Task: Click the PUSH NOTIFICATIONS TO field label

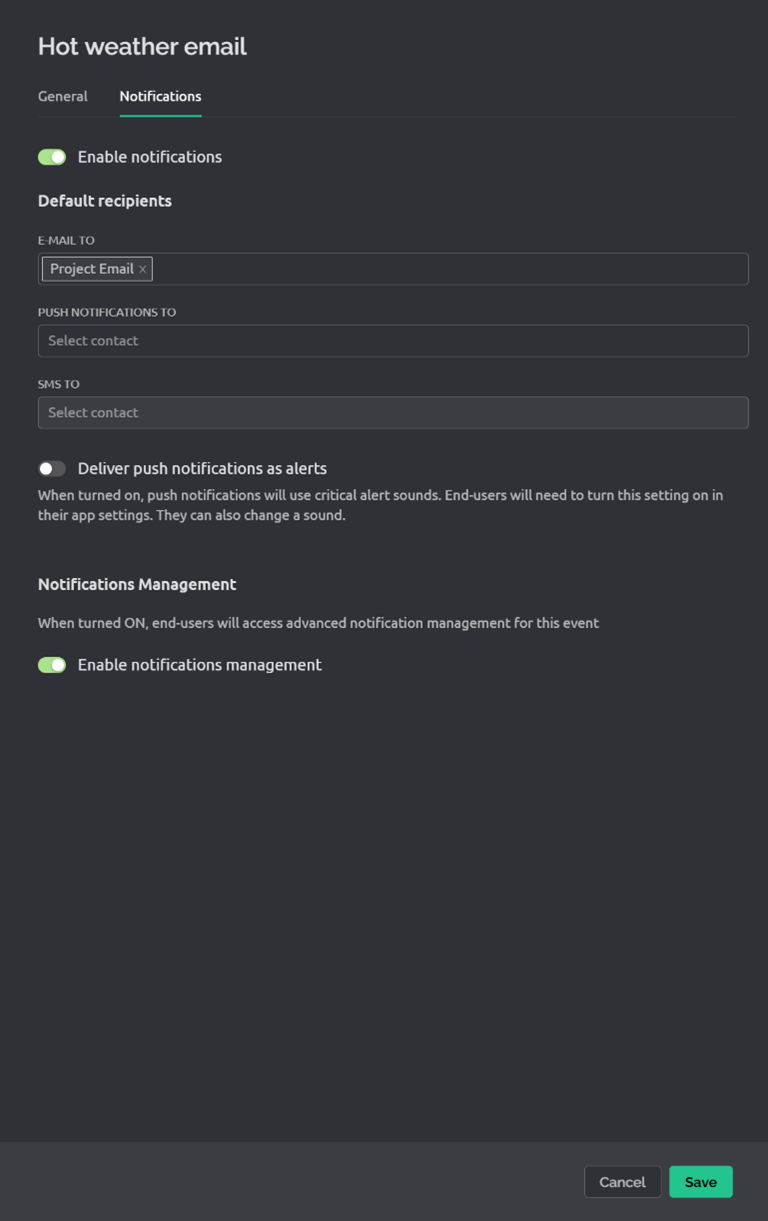Action: coord(107,313)
